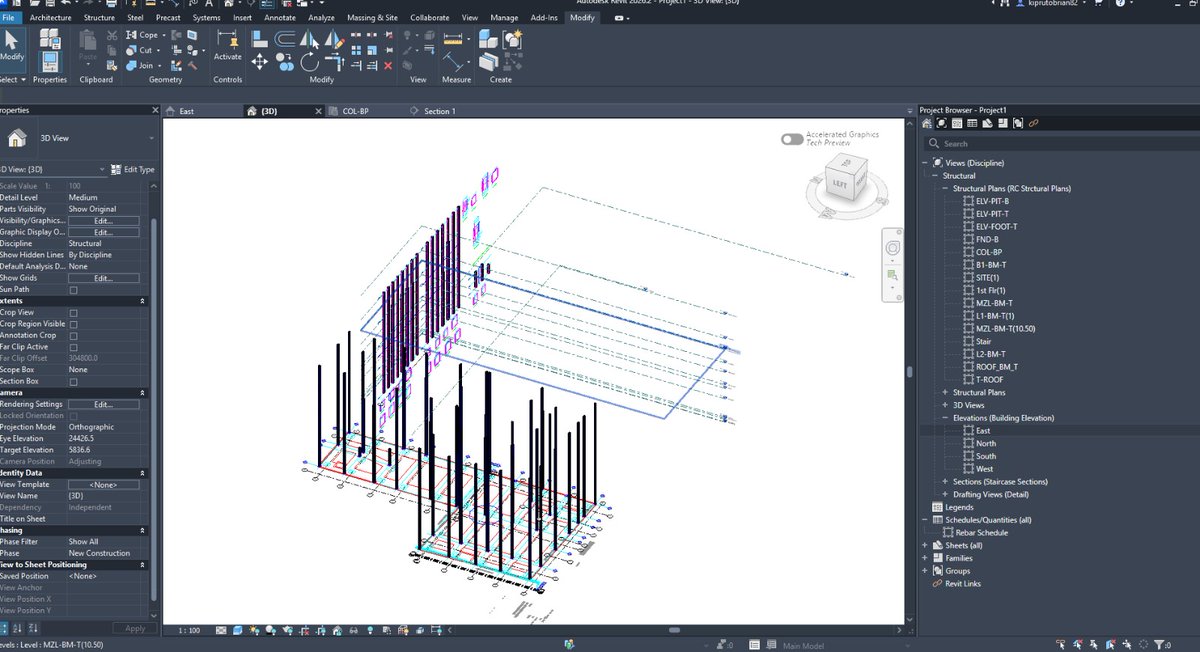This screenshot has height=652, width=1200.
Task: Click the Aligned Dimension measure icon
Action: 454,40
